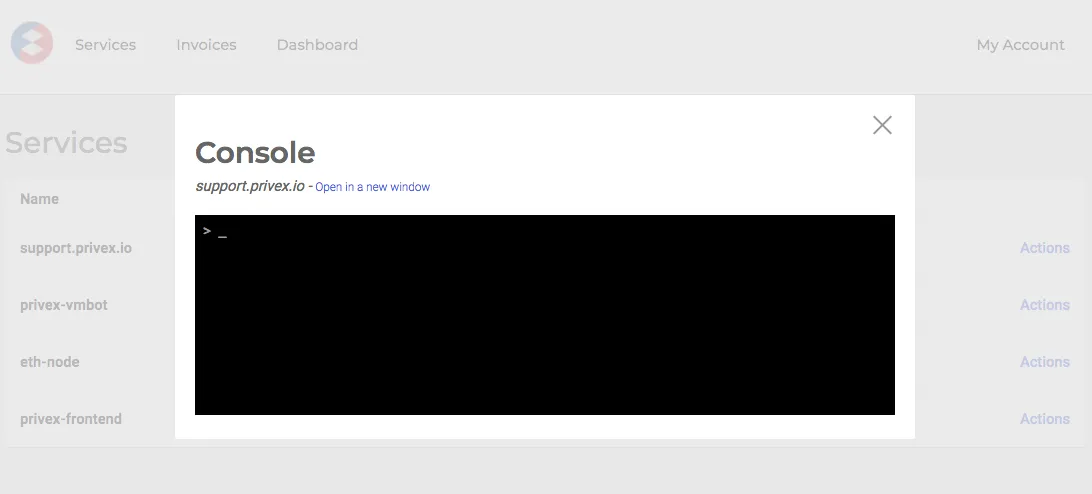Open Actions for privex-vmbot row

click(1045, 305)
